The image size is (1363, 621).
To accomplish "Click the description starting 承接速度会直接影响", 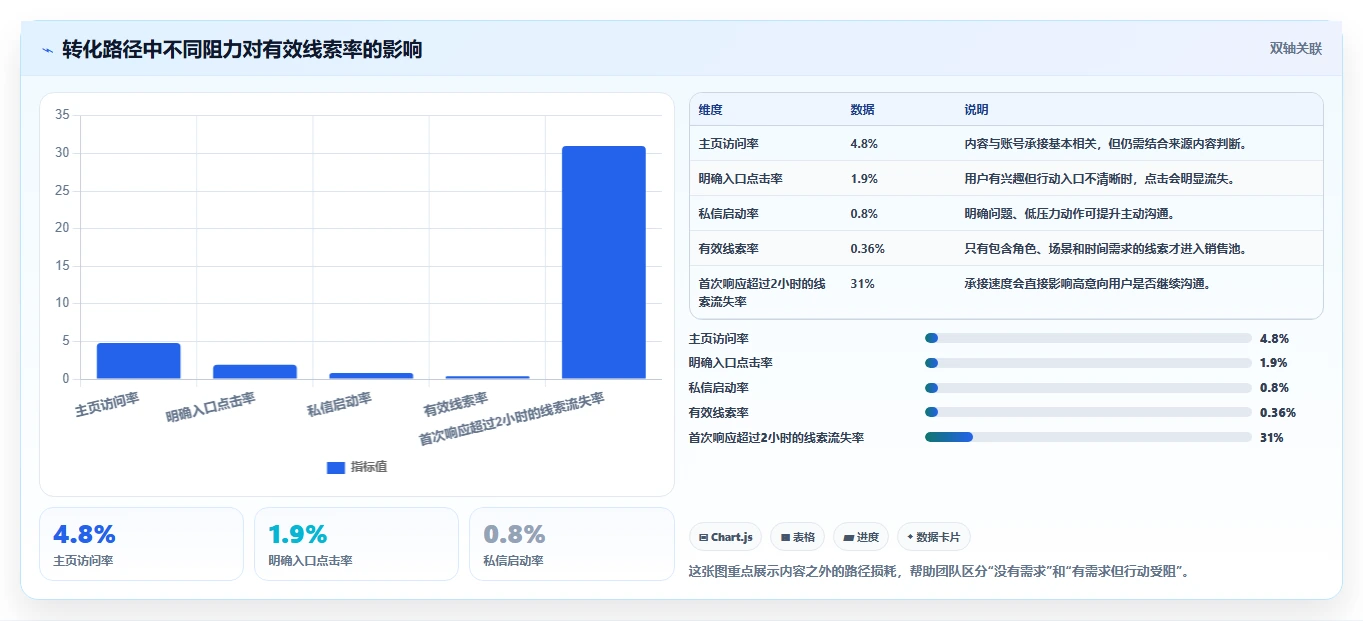I will [1087, 284].
